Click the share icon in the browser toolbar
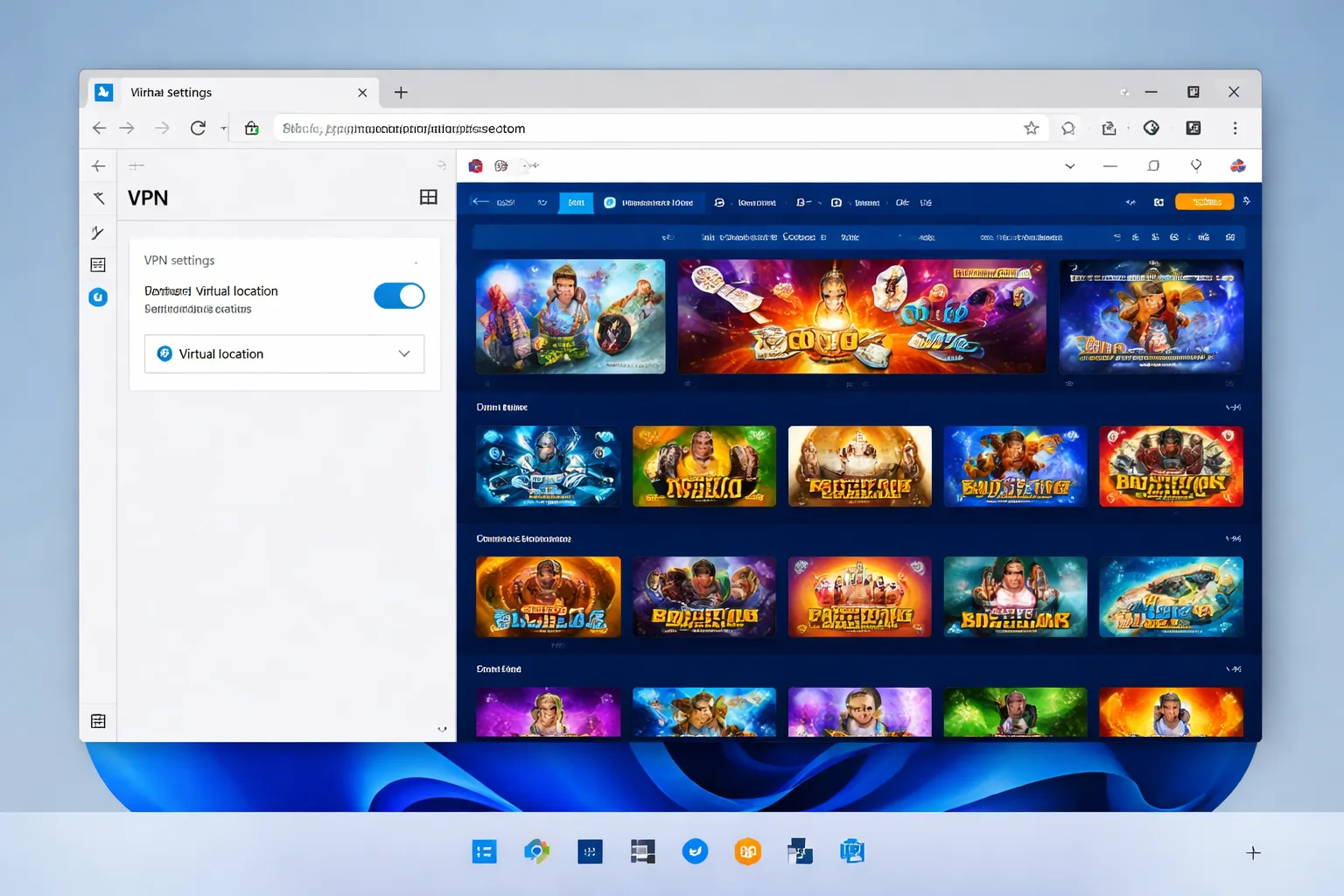The width and height of the screenshot is (1344, 896). [x=1109, y=129]
